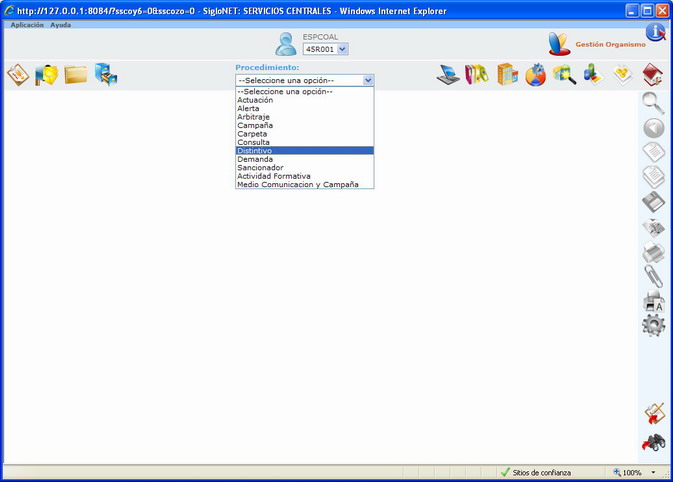Choose Consulta from the procedure list
673x482 pixels.
click(x=305, y=142)
